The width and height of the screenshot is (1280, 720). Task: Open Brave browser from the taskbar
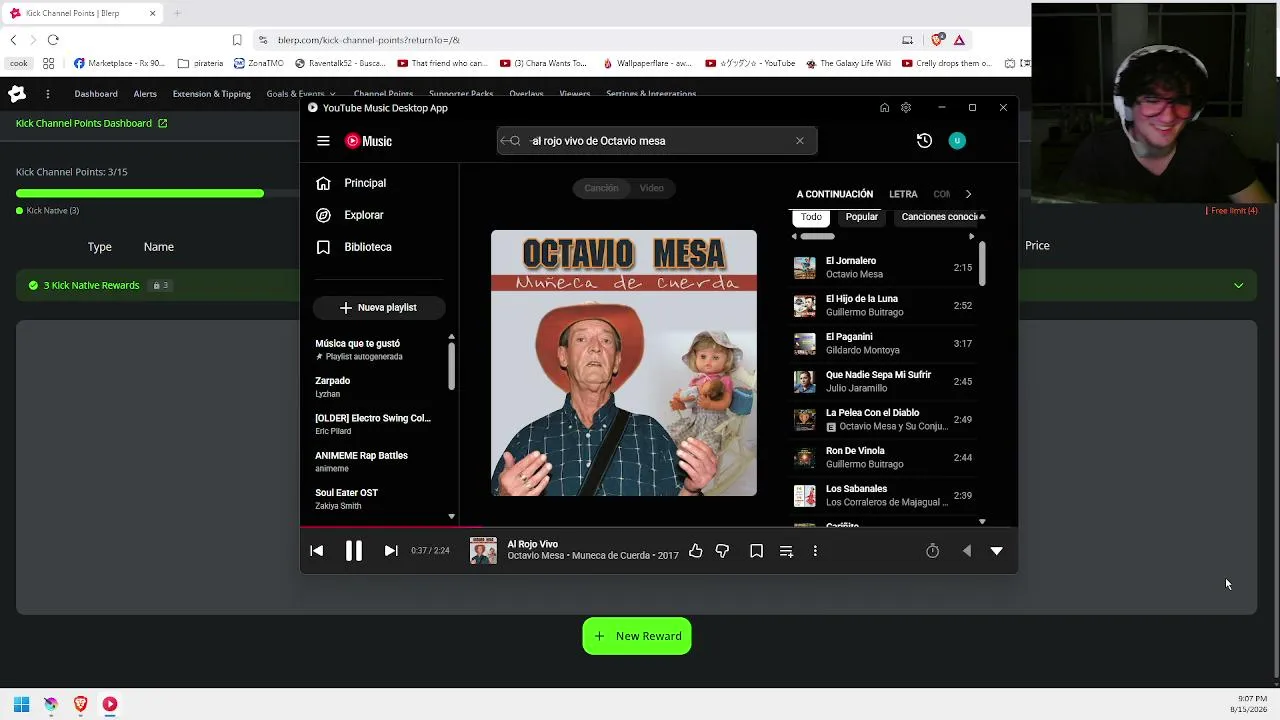pyautogui.click(x=81, y=704)
